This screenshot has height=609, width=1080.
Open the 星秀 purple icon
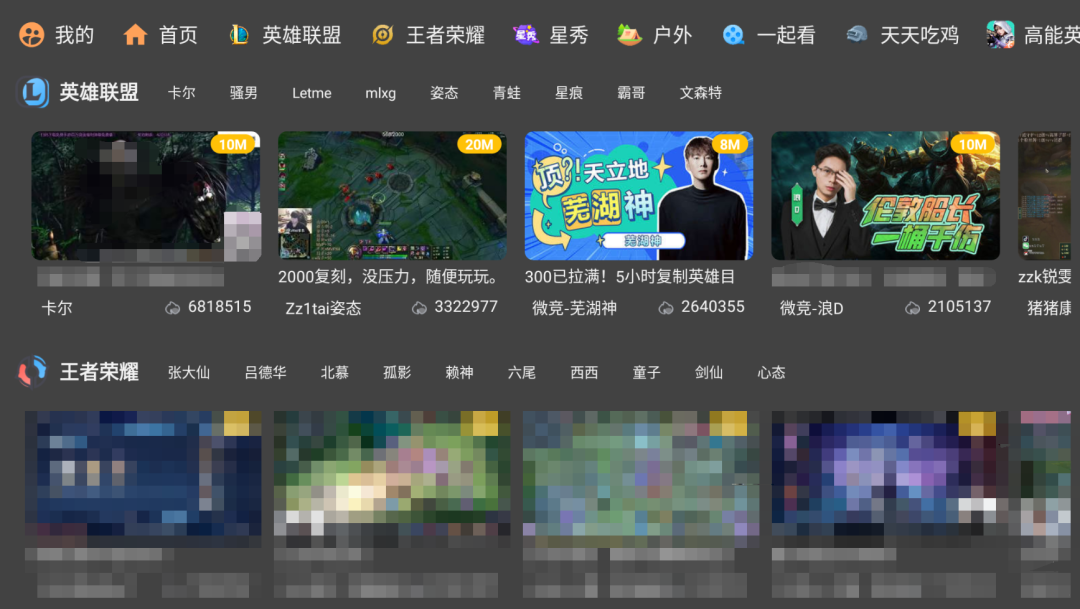tap(526, 34)
